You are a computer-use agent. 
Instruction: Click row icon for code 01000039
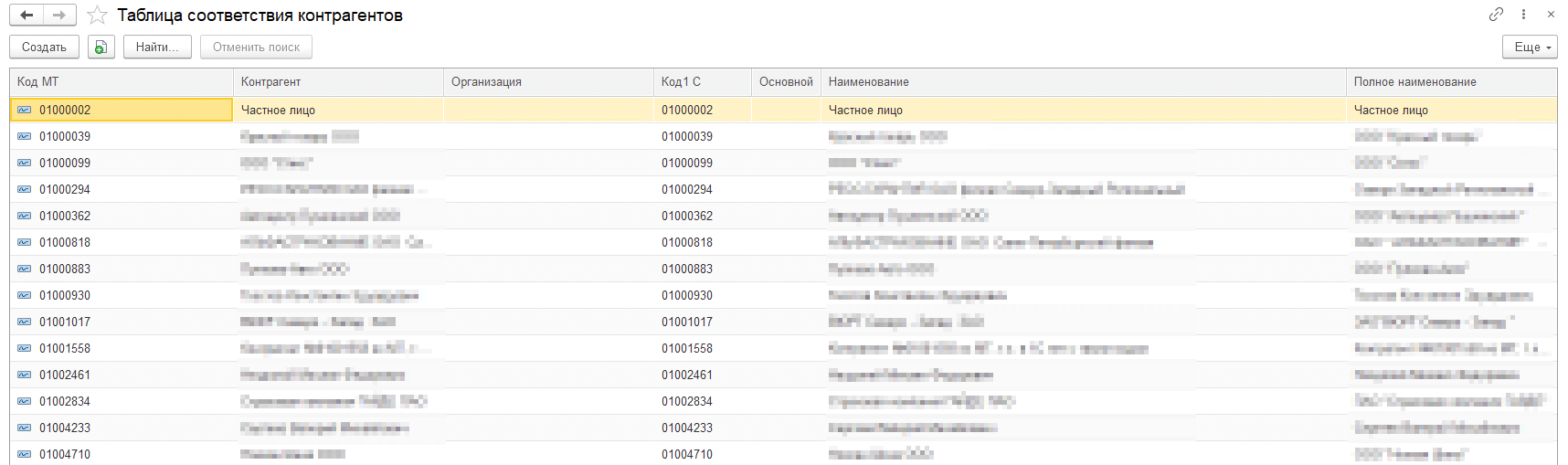pyautogui.click(x=24, y=137)
